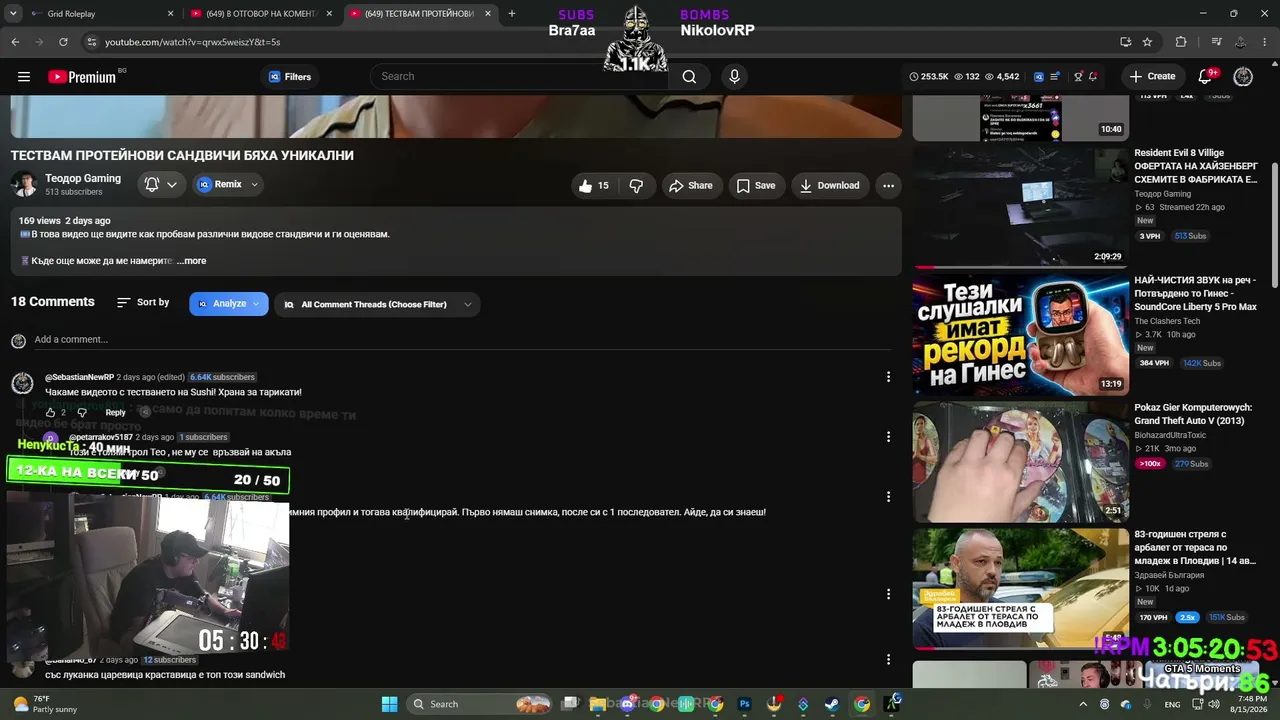The width and height of the screenshot is (1280, 720).
Task: Open the weather widget showing 76°F
Action: click(x=47, y=704)
